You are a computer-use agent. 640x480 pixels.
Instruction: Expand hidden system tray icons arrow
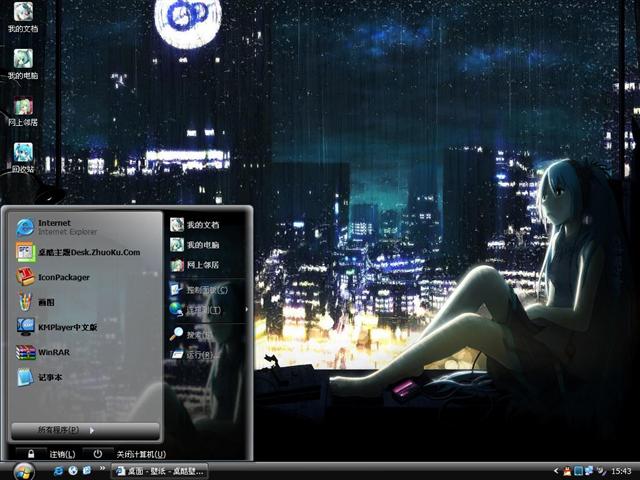click(x=556, y=471)
